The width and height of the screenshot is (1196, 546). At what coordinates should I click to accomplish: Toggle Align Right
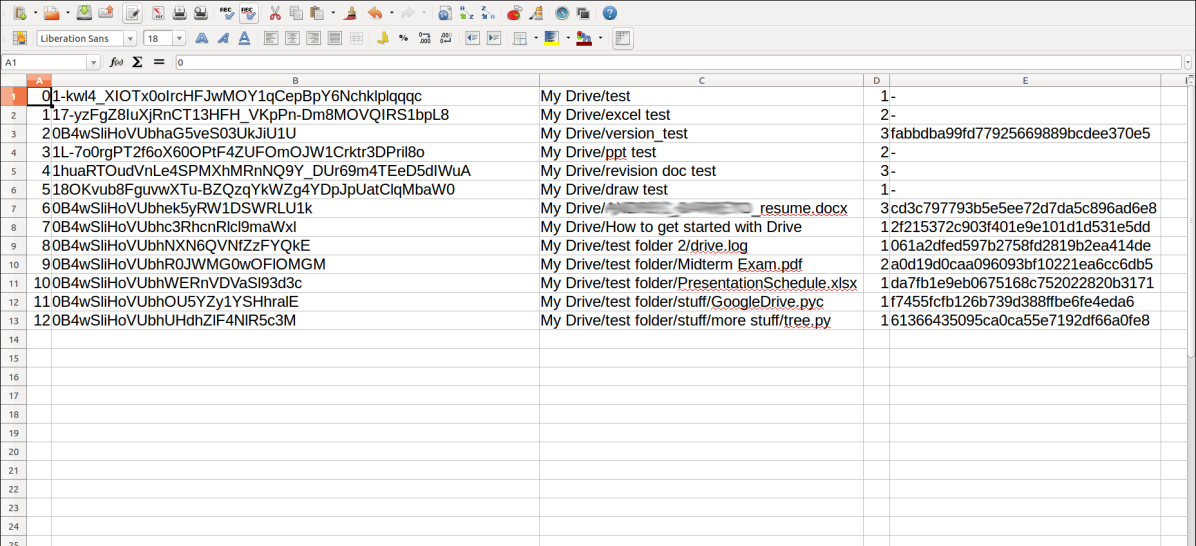click(x=313, y=38)
